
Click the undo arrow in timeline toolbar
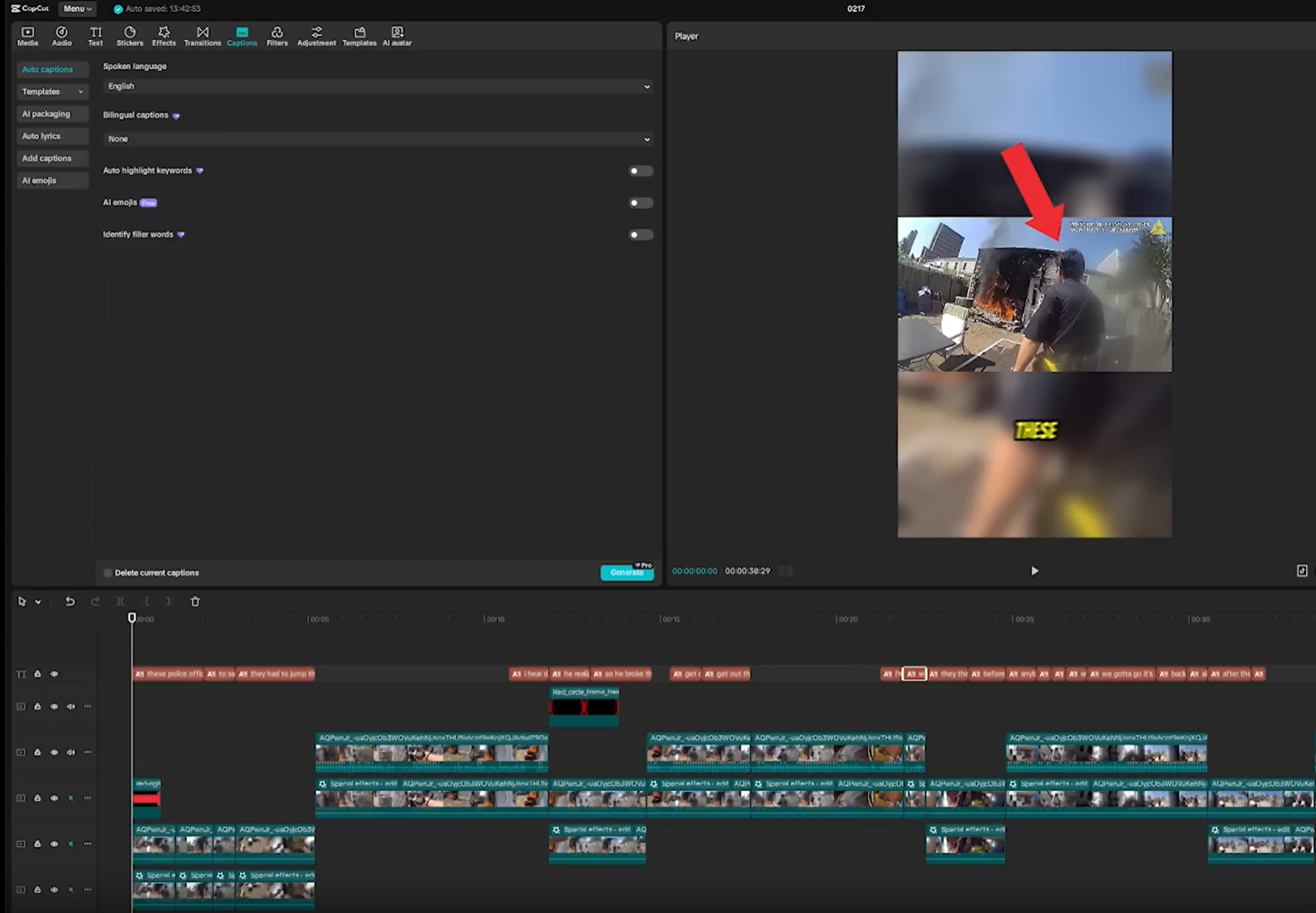coord(70,601)
